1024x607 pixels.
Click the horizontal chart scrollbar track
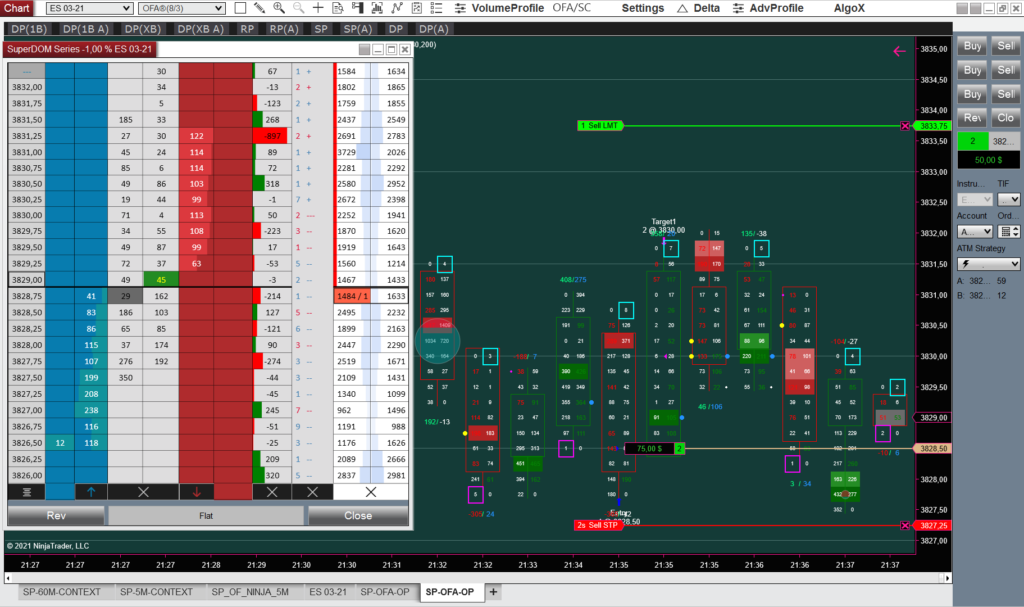coord(477,578)
